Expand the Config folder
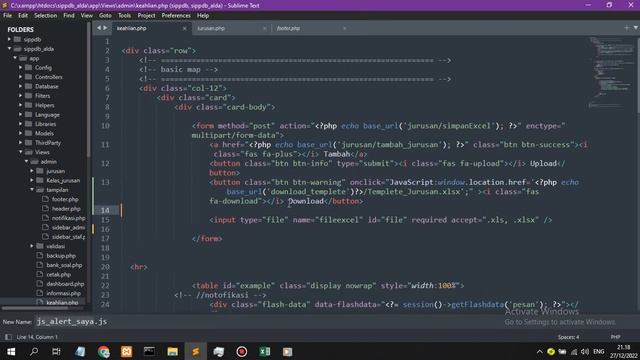The width and height of the screenshot is (640, 360). tap(21, 67)
